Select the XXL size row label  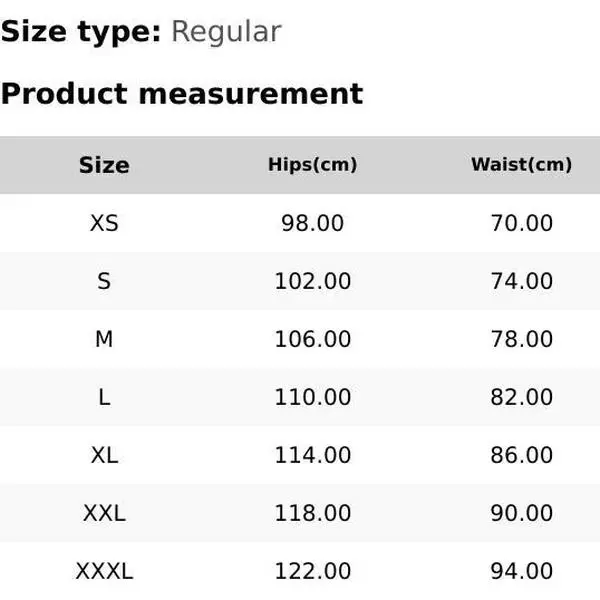click(104, 513)
